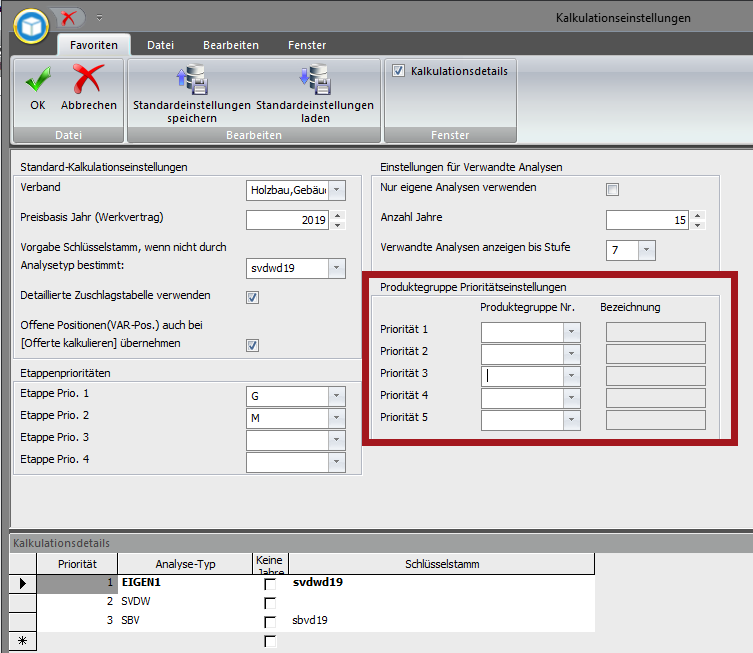Increase Anzahl Jahre with up arrow
753x653 pixels.
pos(698,216)
